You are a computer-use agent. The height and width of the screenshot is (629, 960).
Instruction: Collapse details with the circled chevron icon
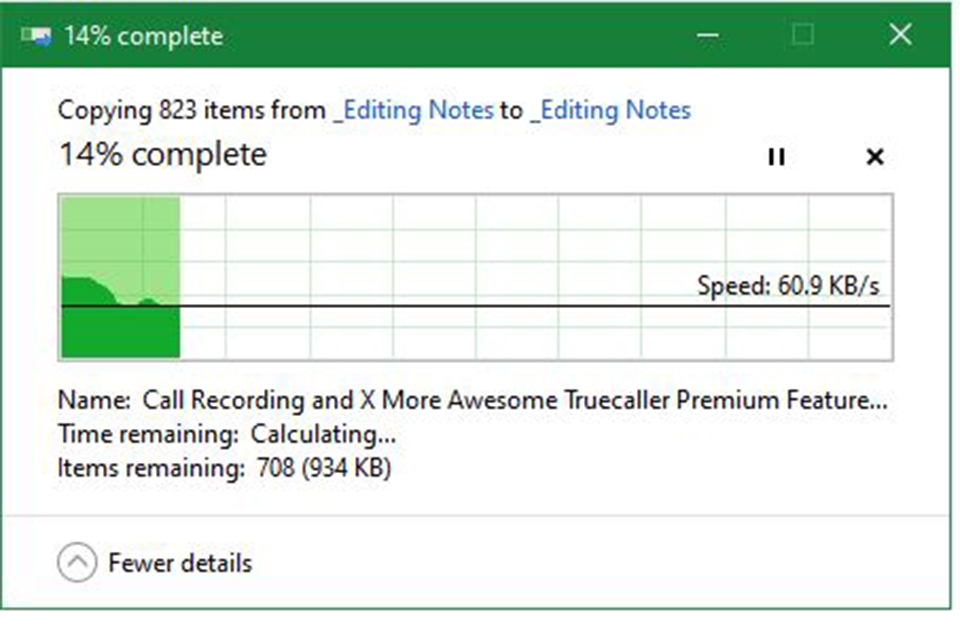point(77,563)
